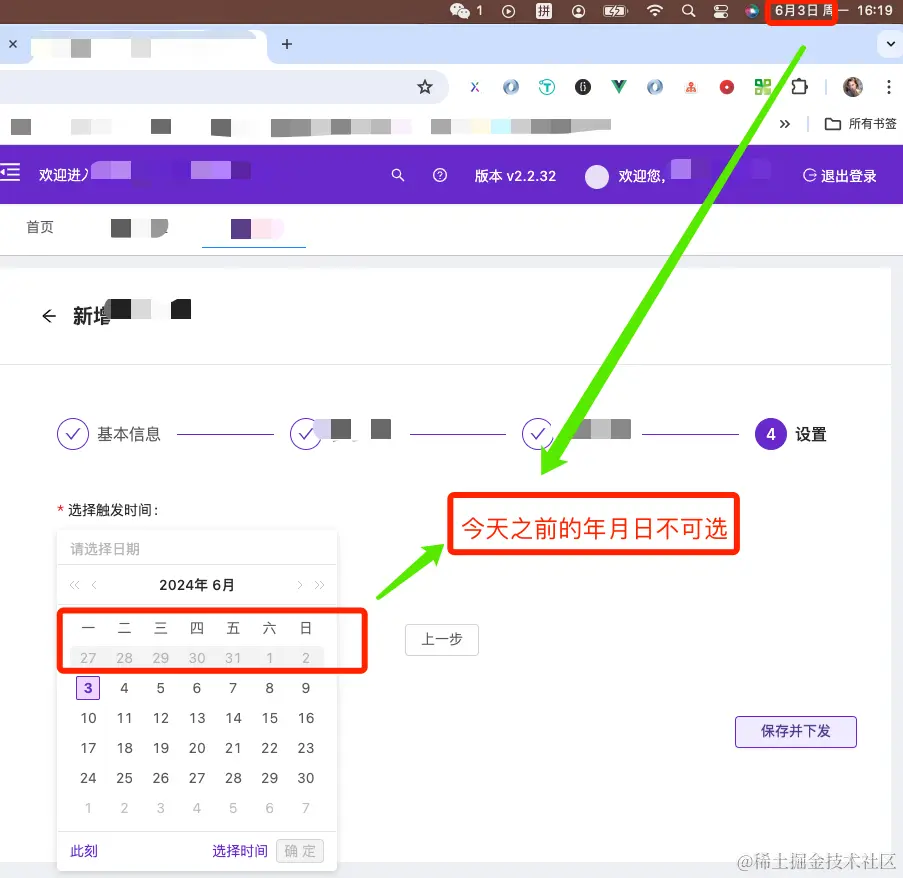Viewport: 903px width, 878px height.
Task: Go to the previous year in calendar
Action: pyautogui.click(x=74, y=585)
